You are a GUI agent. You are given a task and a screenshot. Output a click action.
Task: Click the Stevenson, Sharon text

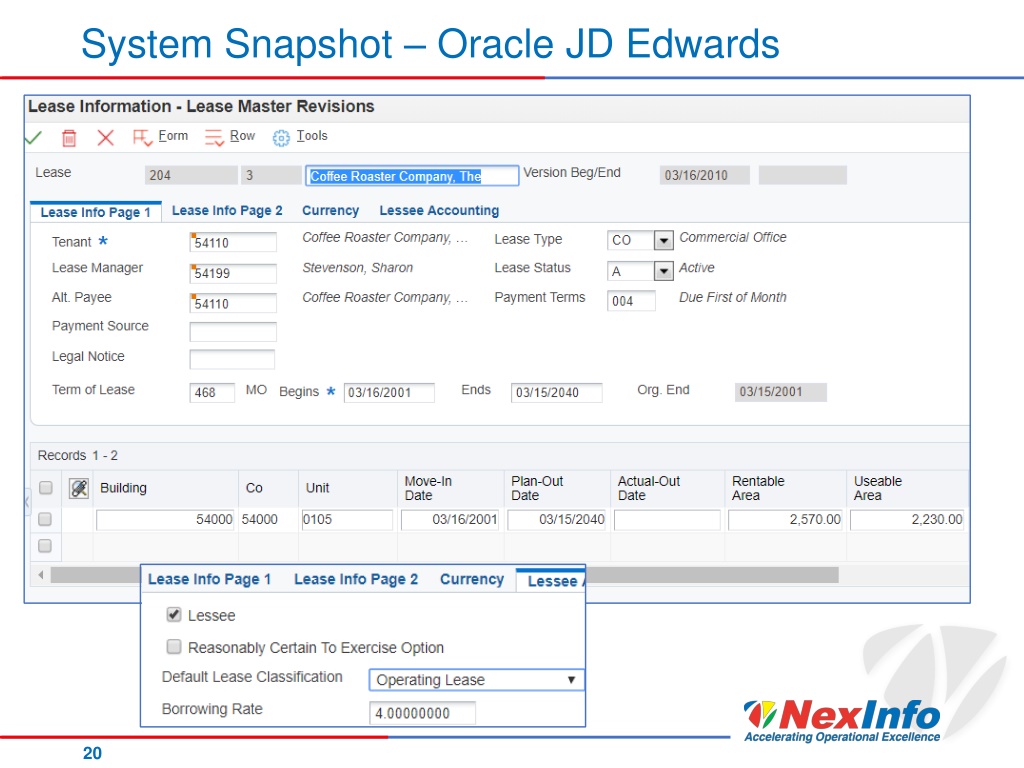pyautogui.click(x=358, y=268)
